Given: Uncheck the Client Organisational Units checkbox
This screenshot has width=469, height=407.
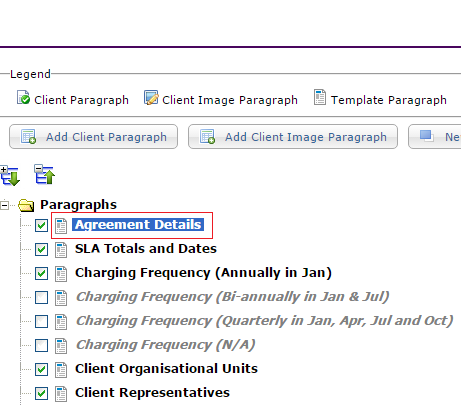Looking at the screenshot, I should 41,370.
